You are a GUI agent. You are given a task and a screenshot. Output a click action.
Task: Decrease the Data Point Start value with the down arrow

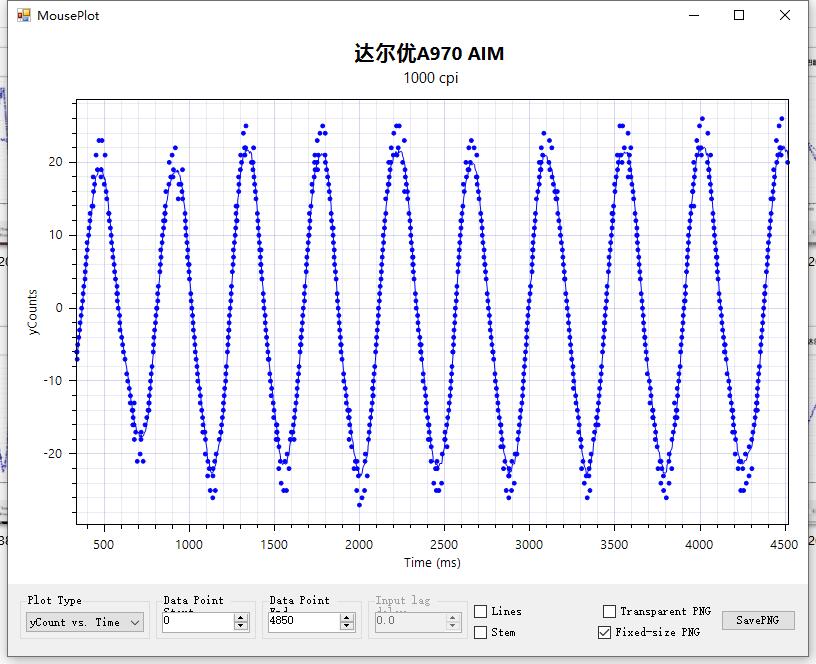tap(241, 626)
